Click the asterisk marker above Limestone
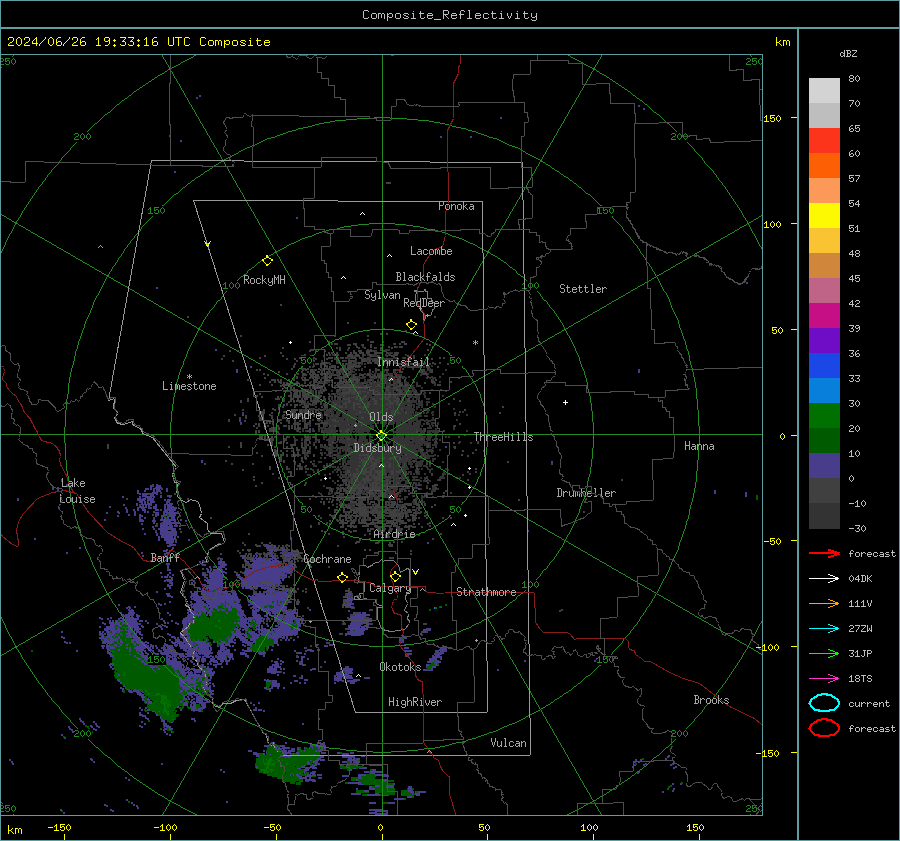Viewport: 900px width, 841px height. [x=189, y=377]
